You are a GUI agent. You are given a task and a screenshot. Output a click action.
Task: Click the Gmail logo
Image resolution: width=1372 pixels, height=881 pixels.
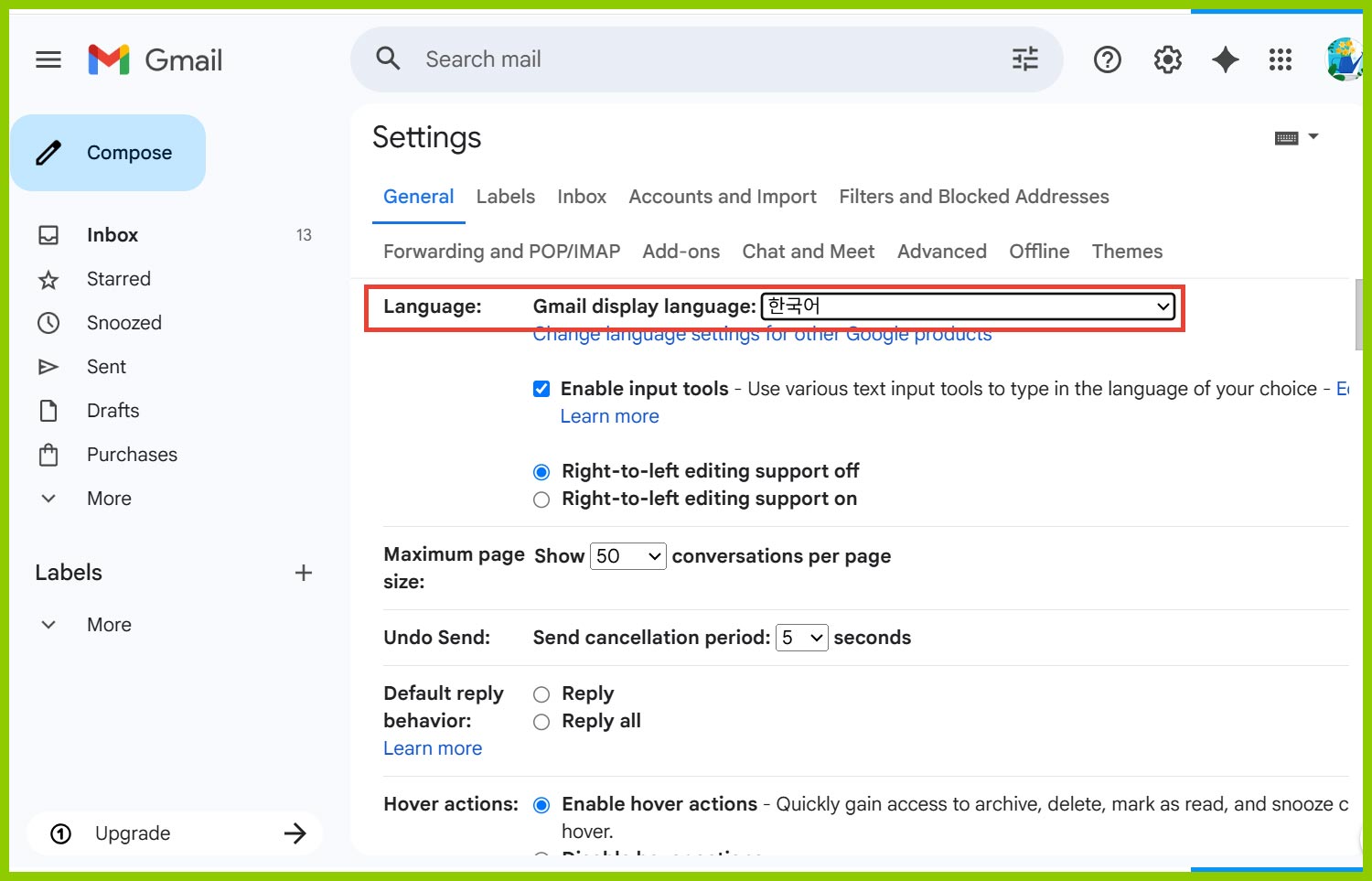click(x=155, y=59)
